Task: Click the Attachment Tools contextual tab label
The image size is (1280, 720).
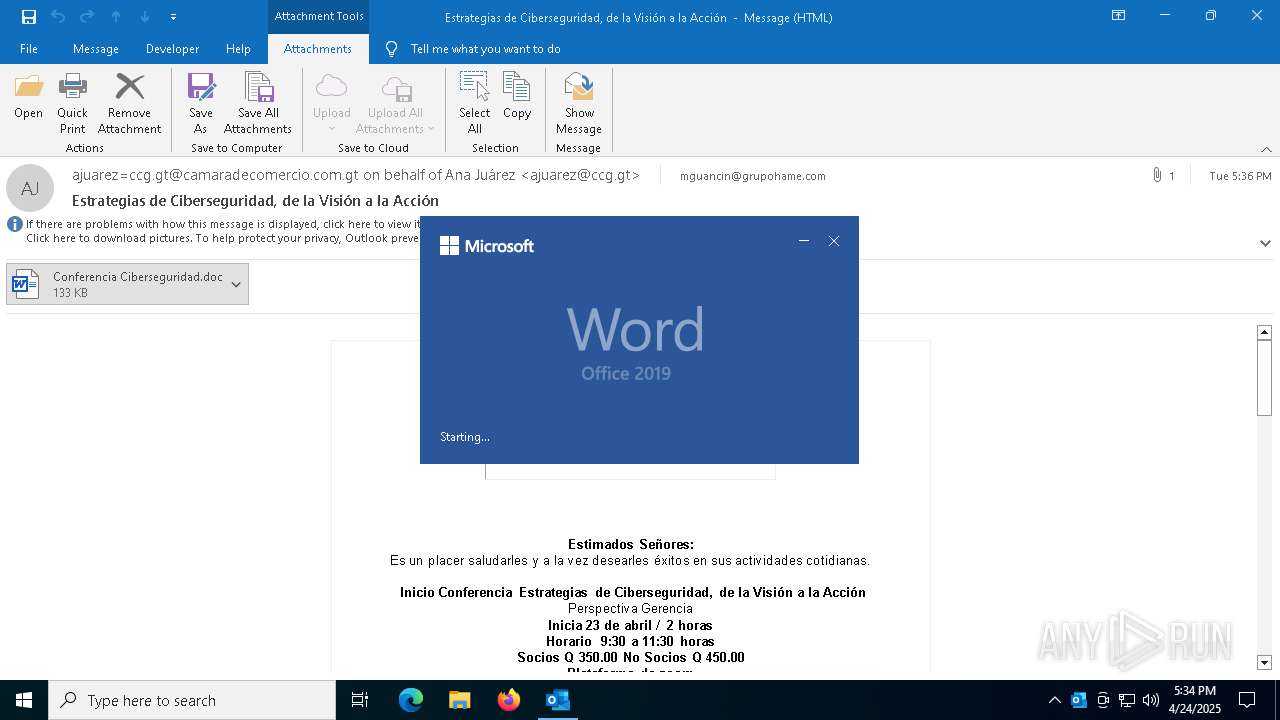Action: point(319,17)
